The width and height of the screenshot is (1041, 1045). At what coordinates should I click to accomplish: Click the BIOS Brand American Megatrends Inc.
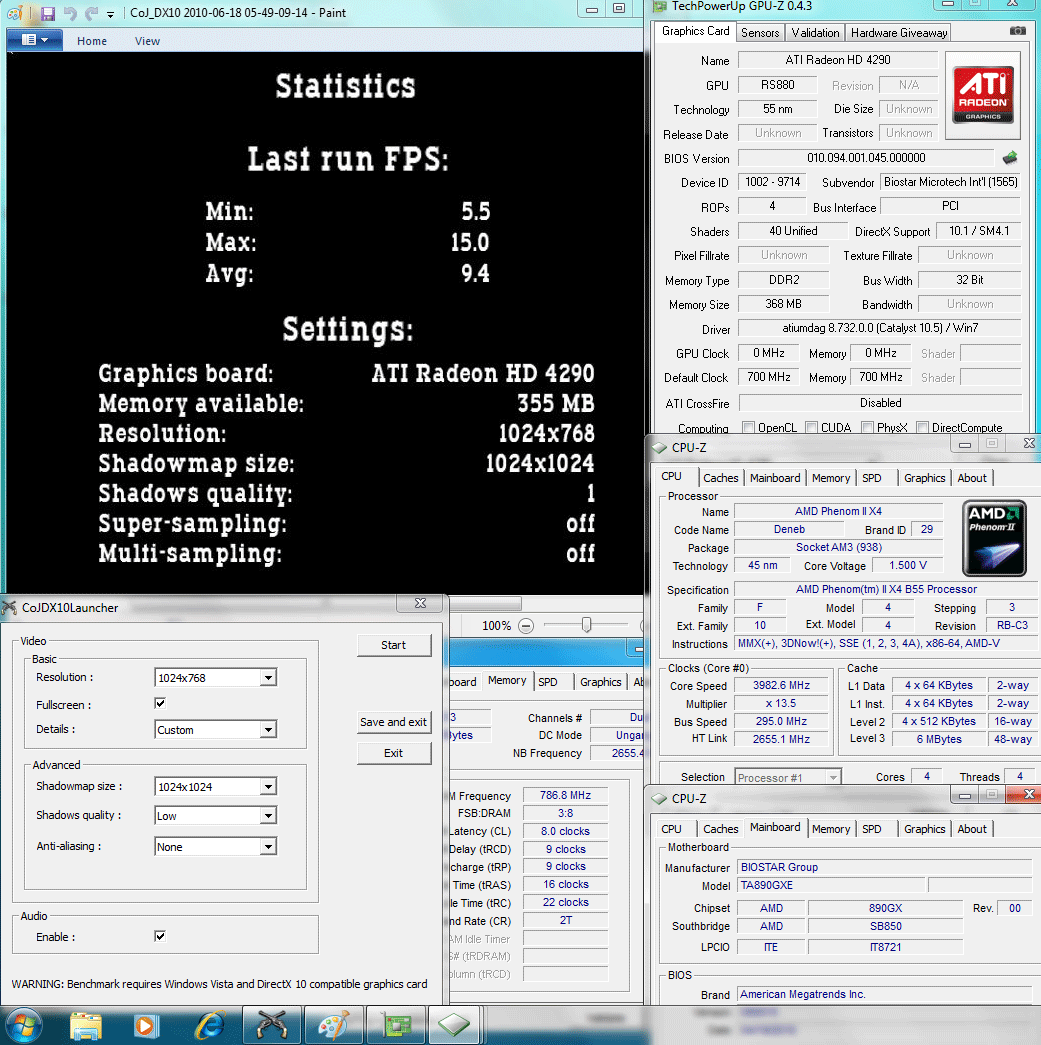coord(884,994)
